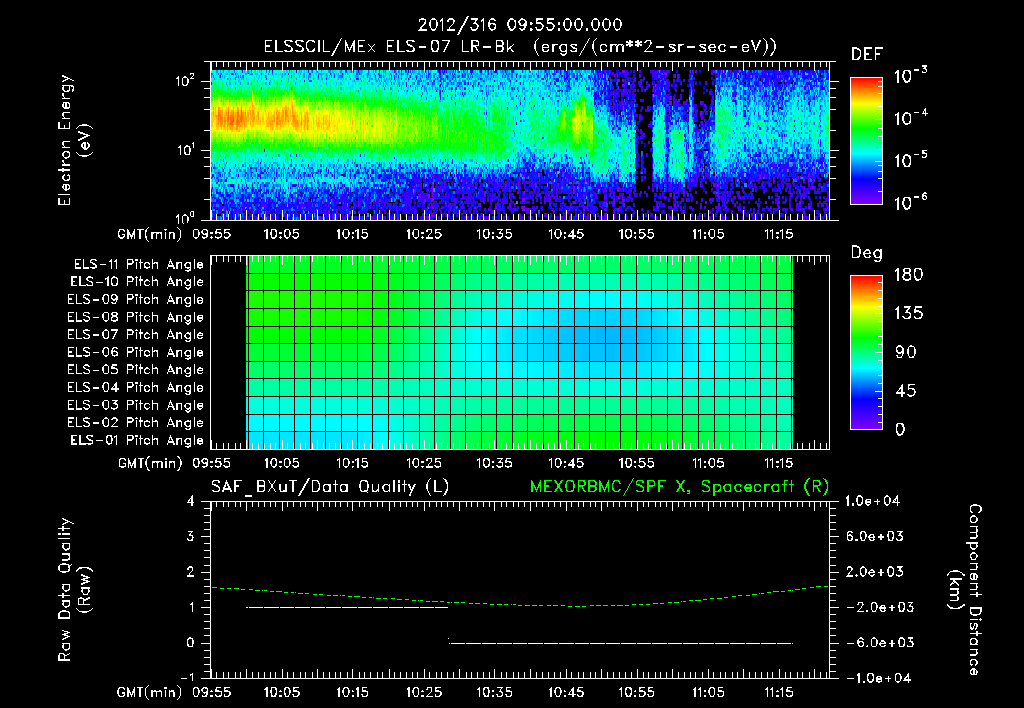
Task: Select the ELS-09 Pitch Angle row label
Action: (135, 300)
